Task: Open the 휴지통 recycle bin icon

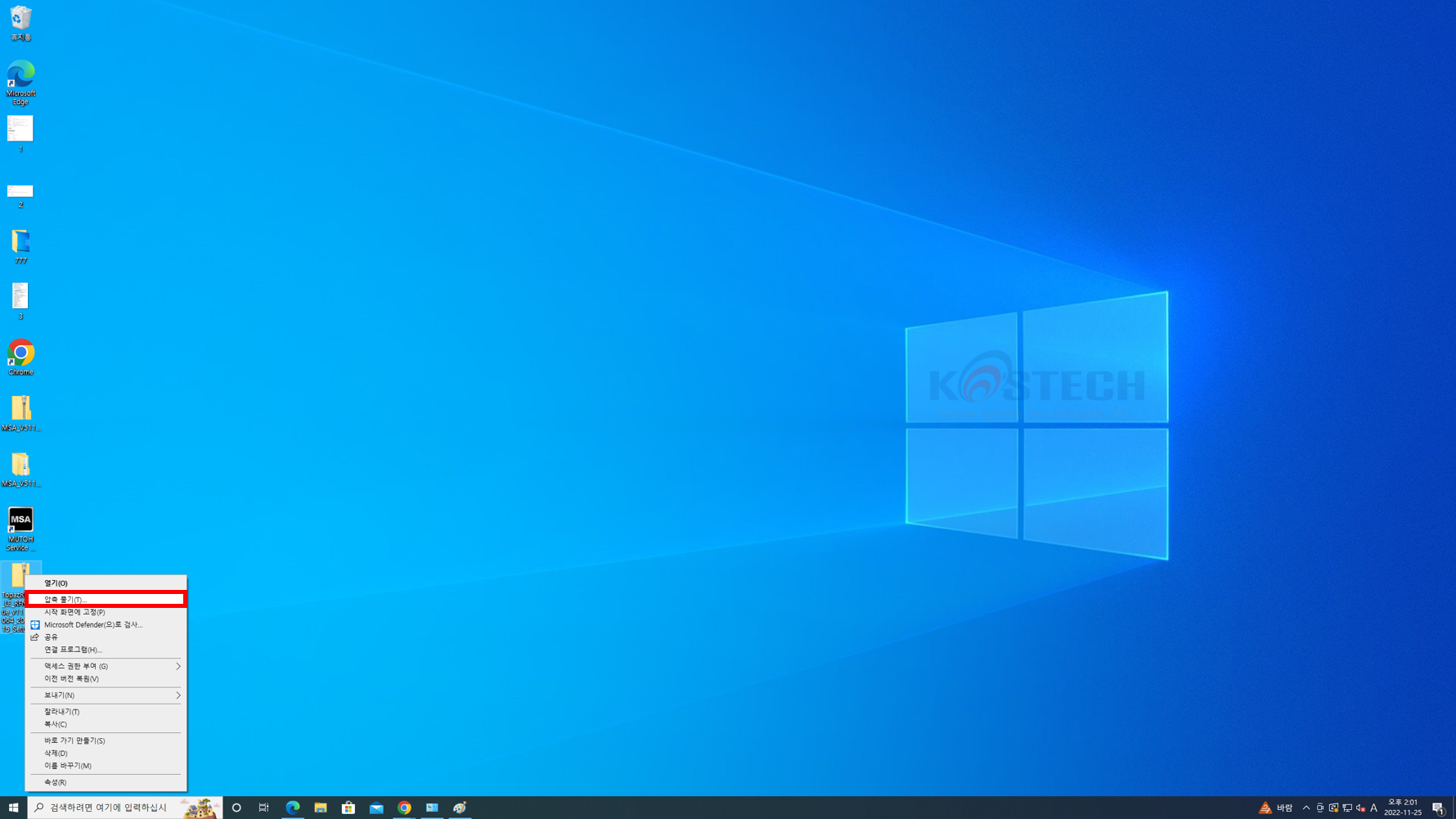Action: (20, 23)
